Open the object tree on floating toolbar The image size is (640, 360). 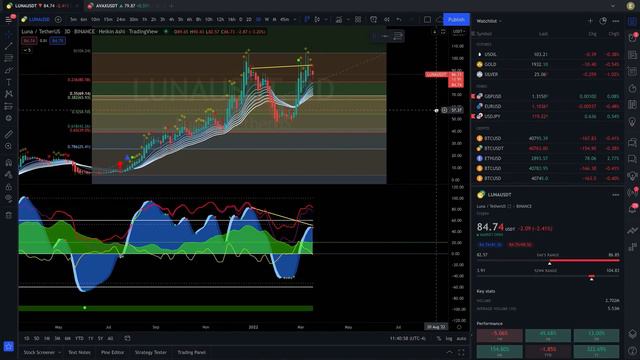398,36
